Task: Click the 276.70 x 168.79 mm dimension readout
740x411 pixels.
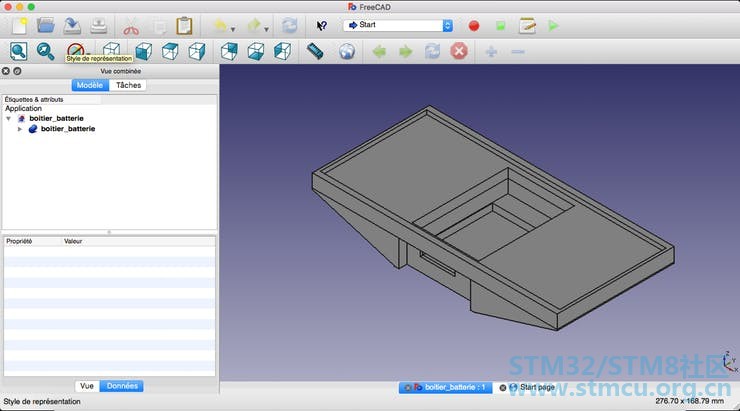Action: pos(689,401)
